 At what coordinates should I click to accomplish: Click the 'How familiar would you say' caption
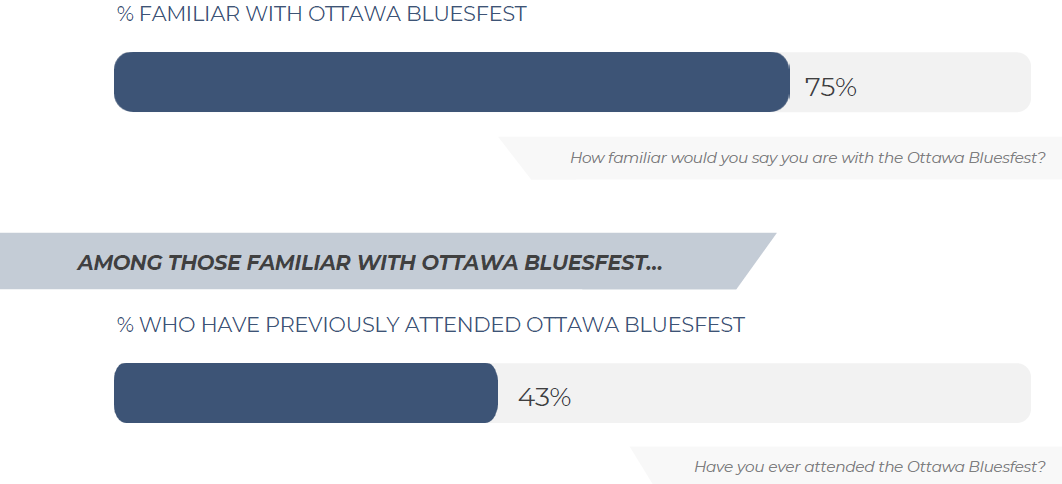(808, 158)
